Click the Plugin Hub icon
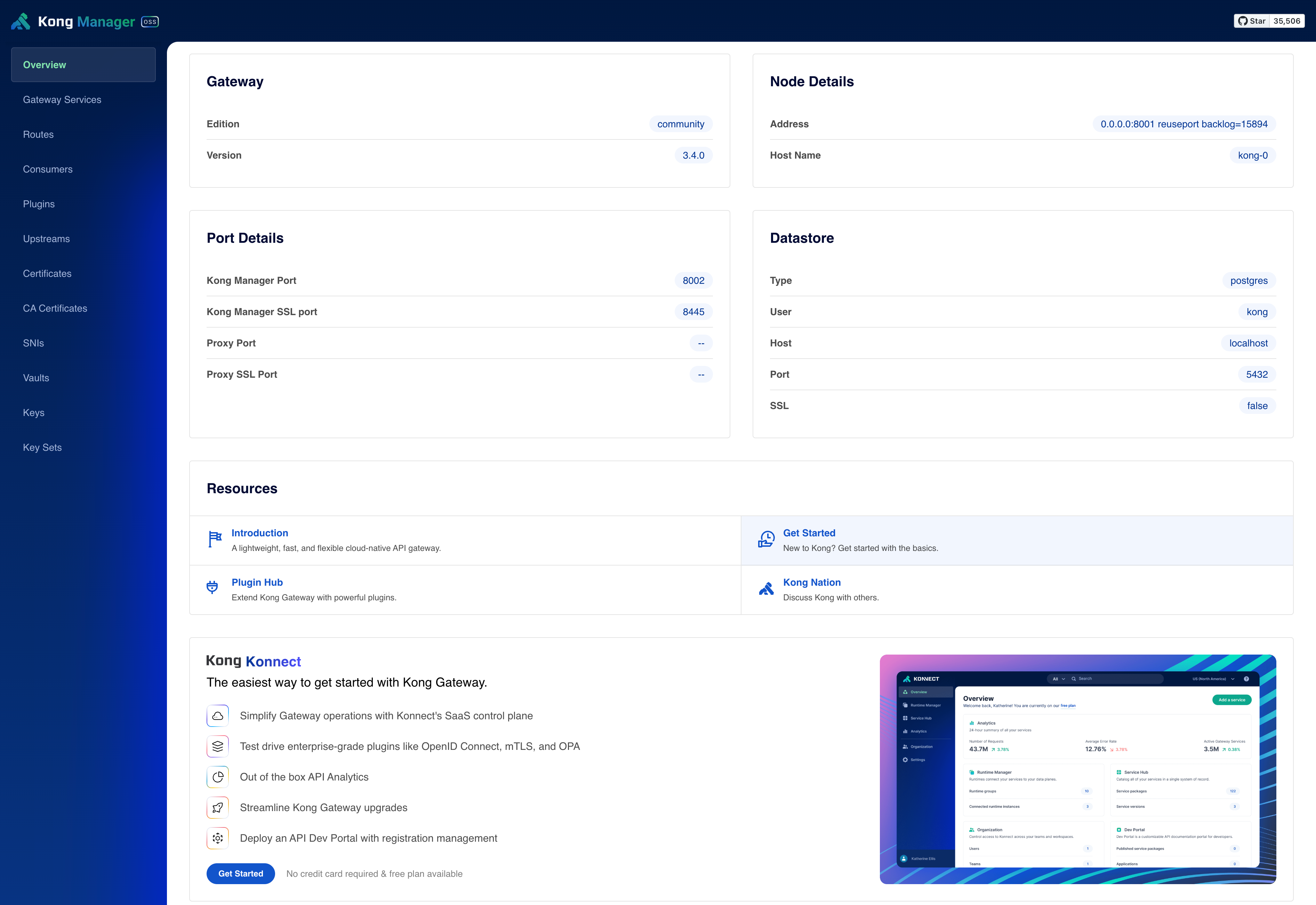 [x=213, y=588]
